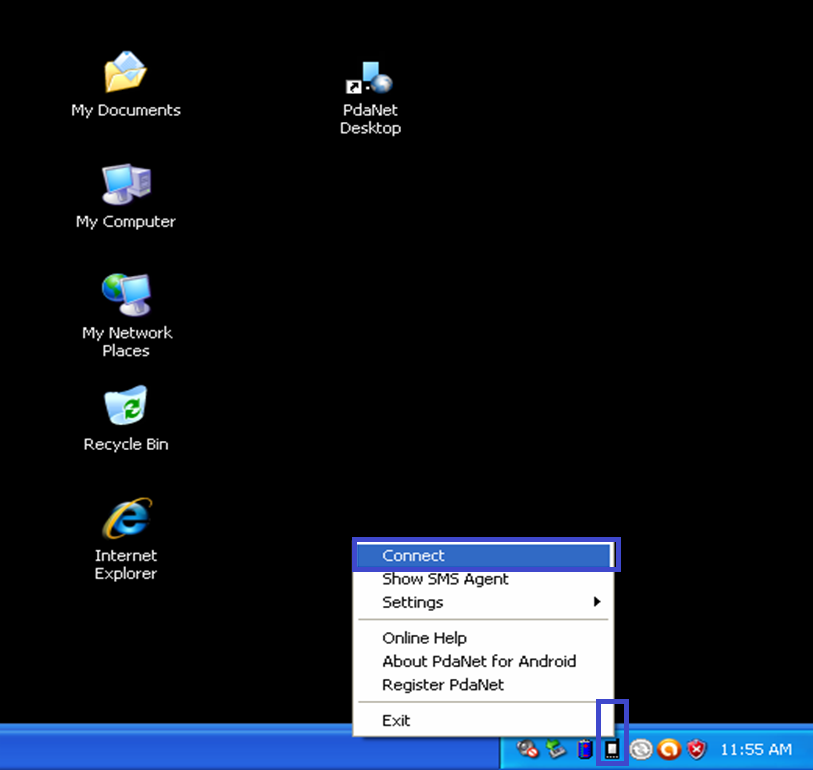Choose Register PdaNet menu entry

(485, 685)
